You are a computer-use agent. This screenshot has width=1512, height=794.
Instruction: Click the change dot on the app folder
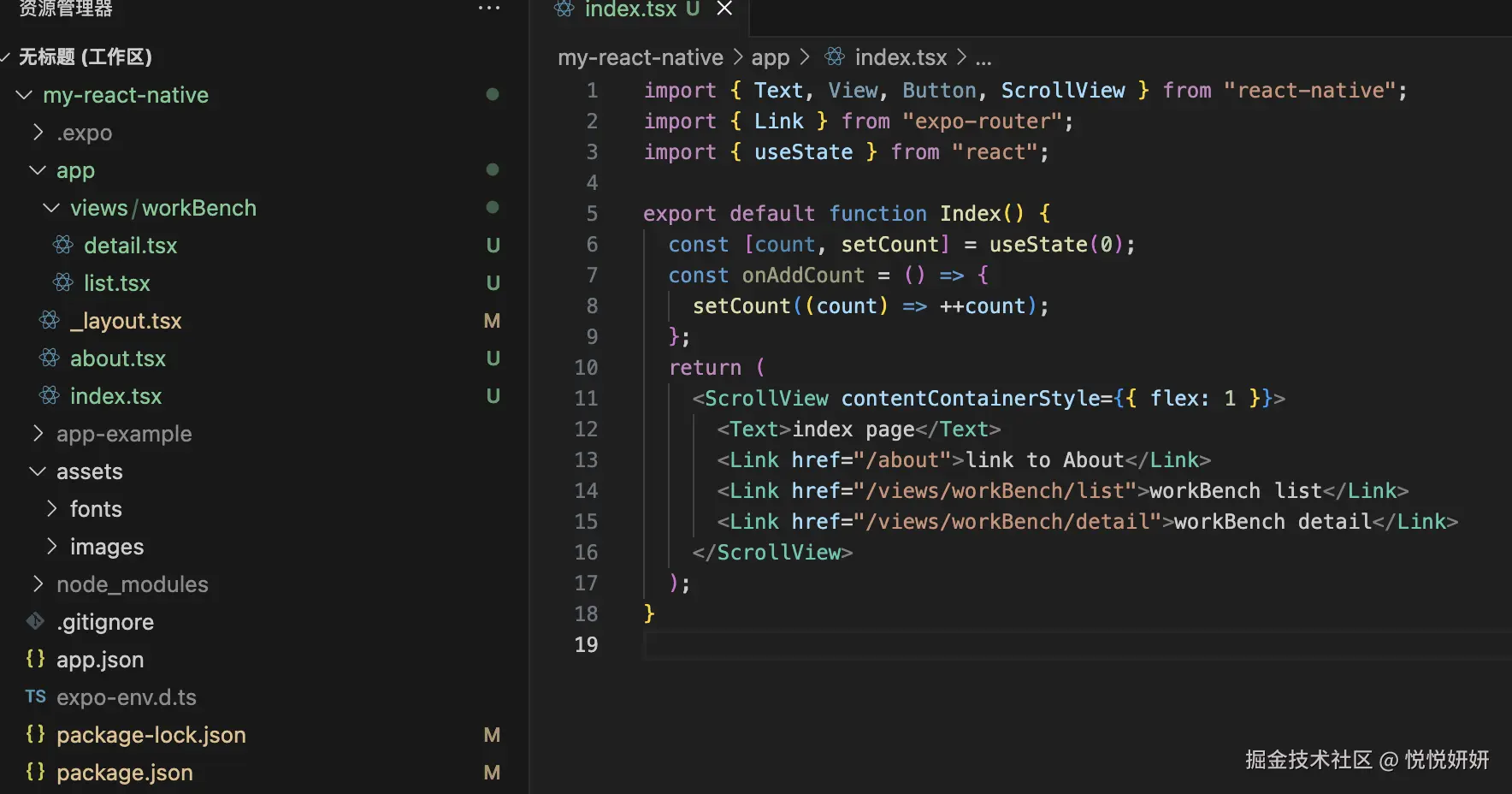click(x=493, y=169)
